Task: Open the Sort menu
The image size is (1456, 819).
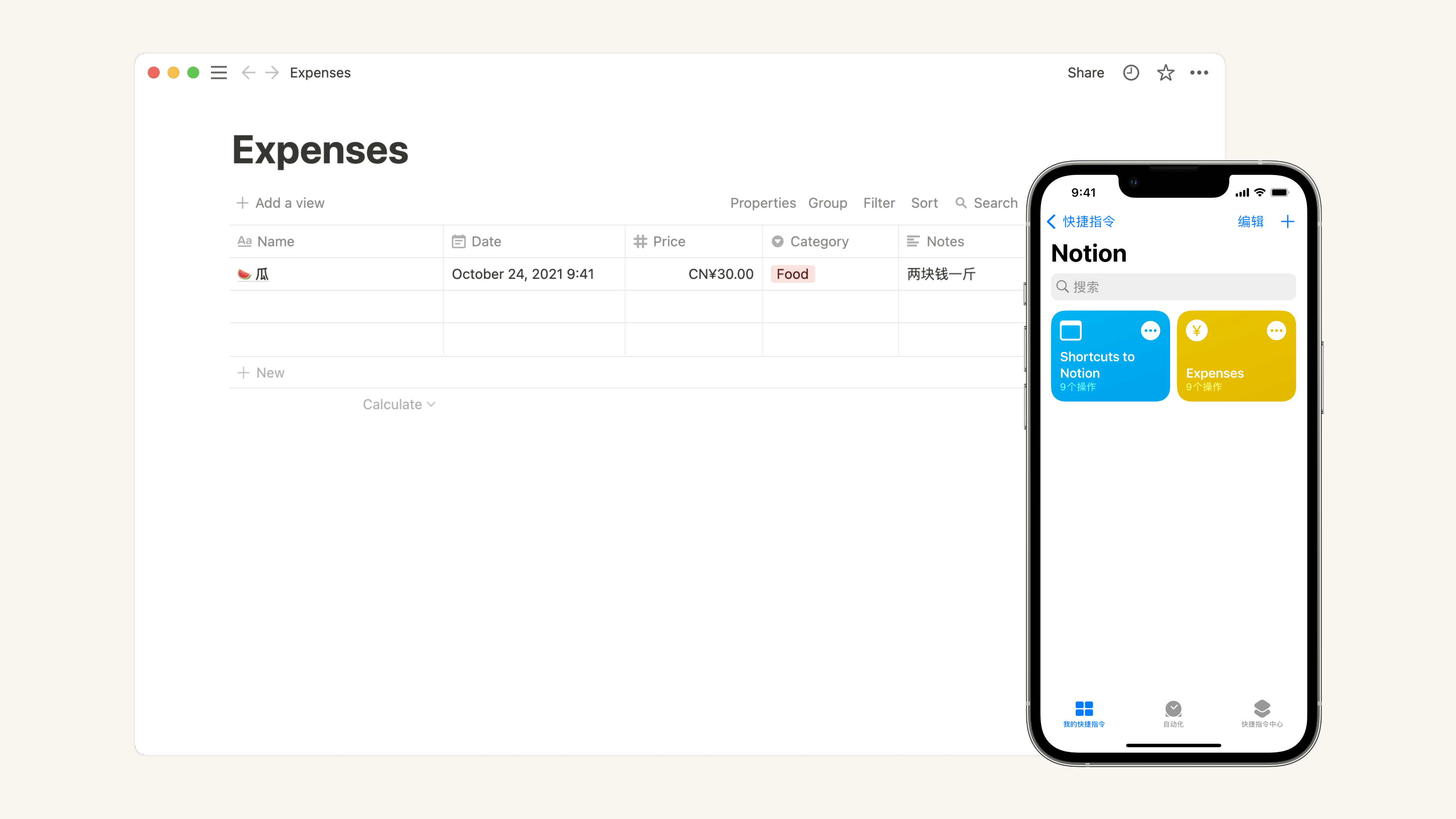Action: (x=924, y=203)
